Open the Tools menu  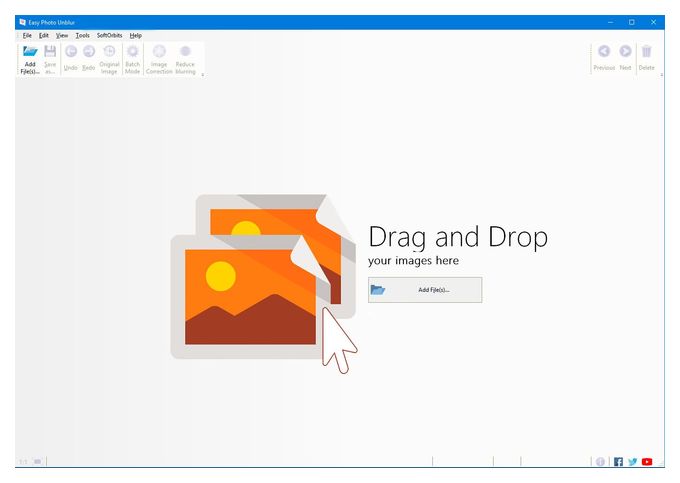point(82,36)
